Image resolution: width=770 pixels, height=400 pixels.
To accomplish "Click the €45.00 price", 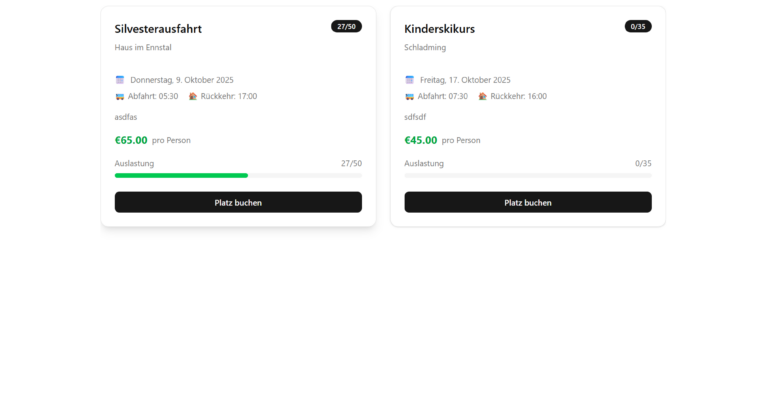I will click(x=421, y=140).
